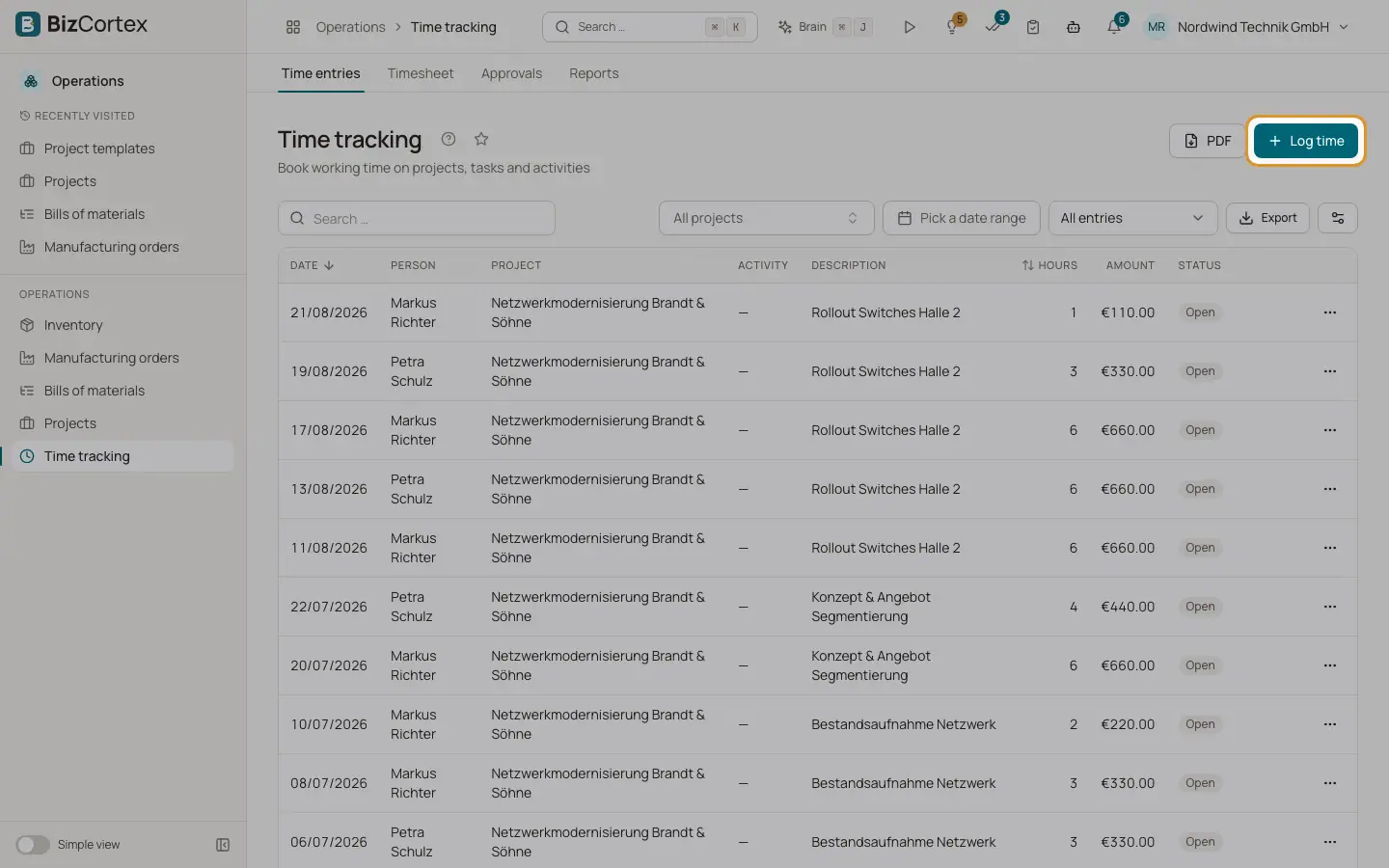Image resolution: width=1389 pixels, height=868 pixels.
Task: Collapse the sidebar with the panel icon
Action: (x=223, y=845)
